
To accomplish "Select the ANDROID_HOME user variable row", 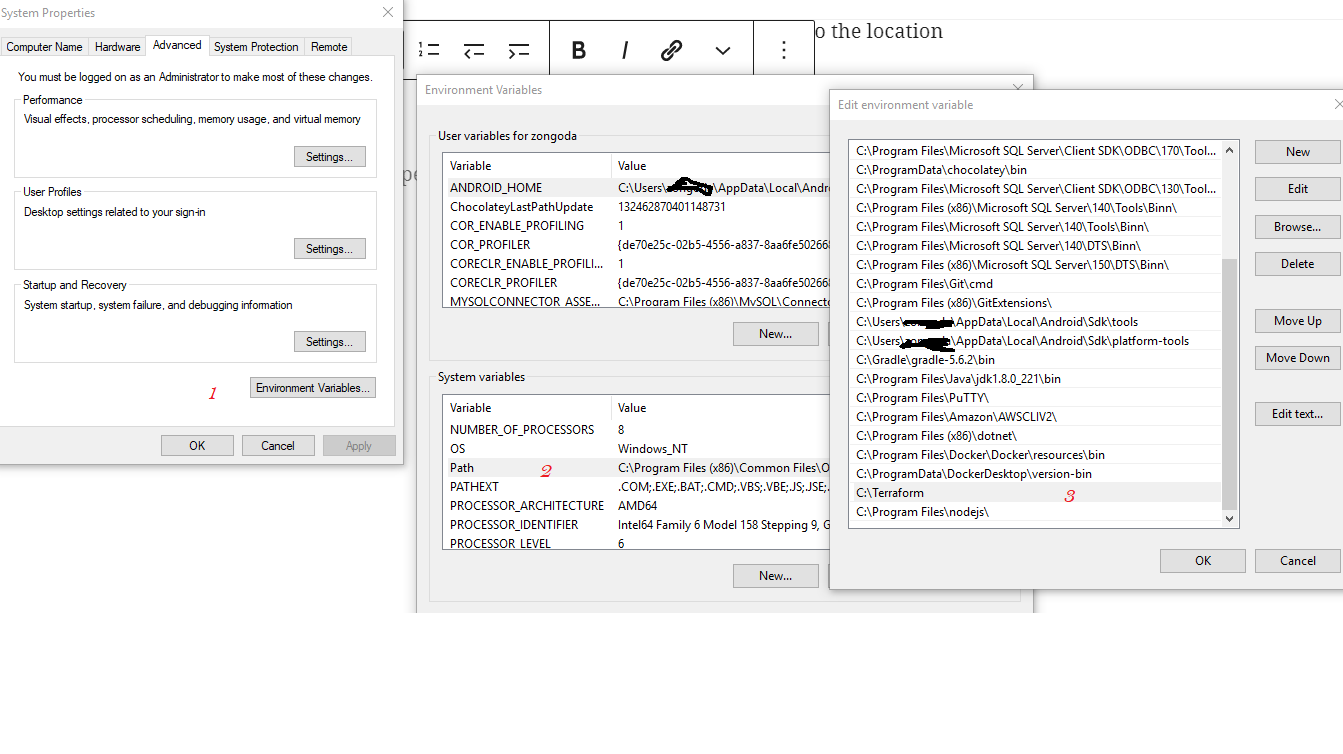I will coord(496,188).
